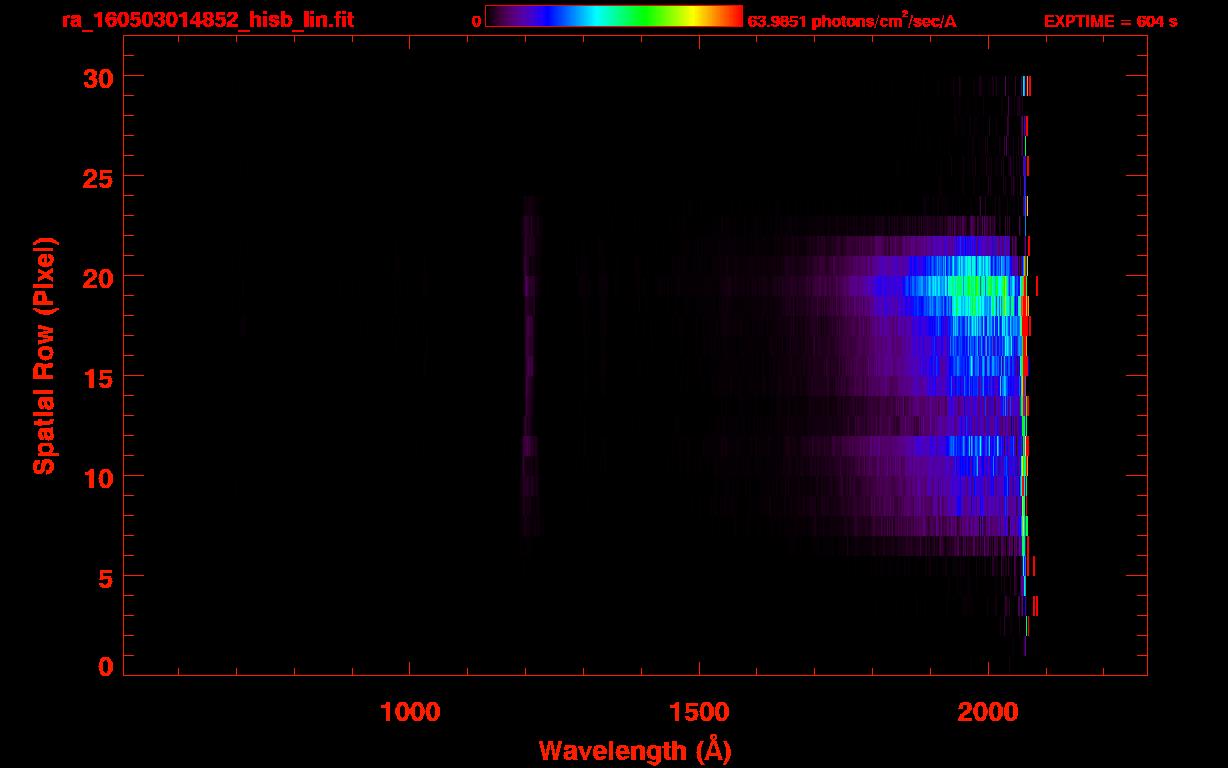Click the colorbar minimum value 0
Screen dimensions: 1228x768
tap(477, 21)
